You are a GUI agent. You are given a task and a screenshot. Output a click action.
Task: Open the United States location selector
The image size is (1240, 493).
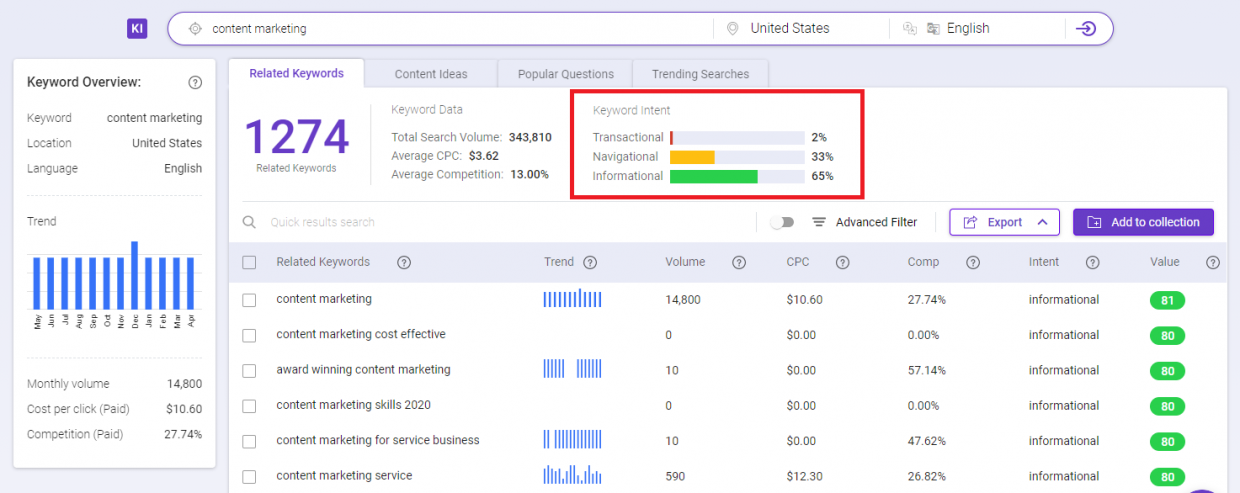click(x=790, y=29)
